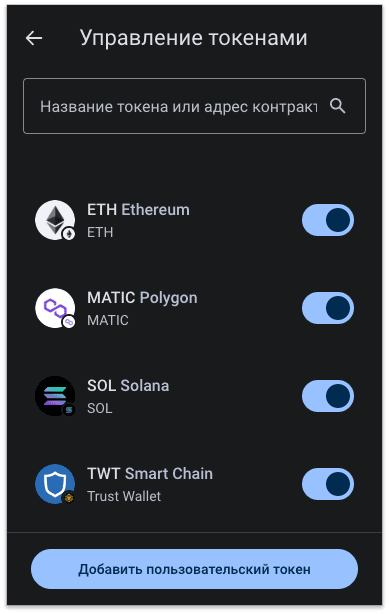The image size is (389, 614).
Task: Click the Trust Wallet subtitle text
Action: point(124,496)
